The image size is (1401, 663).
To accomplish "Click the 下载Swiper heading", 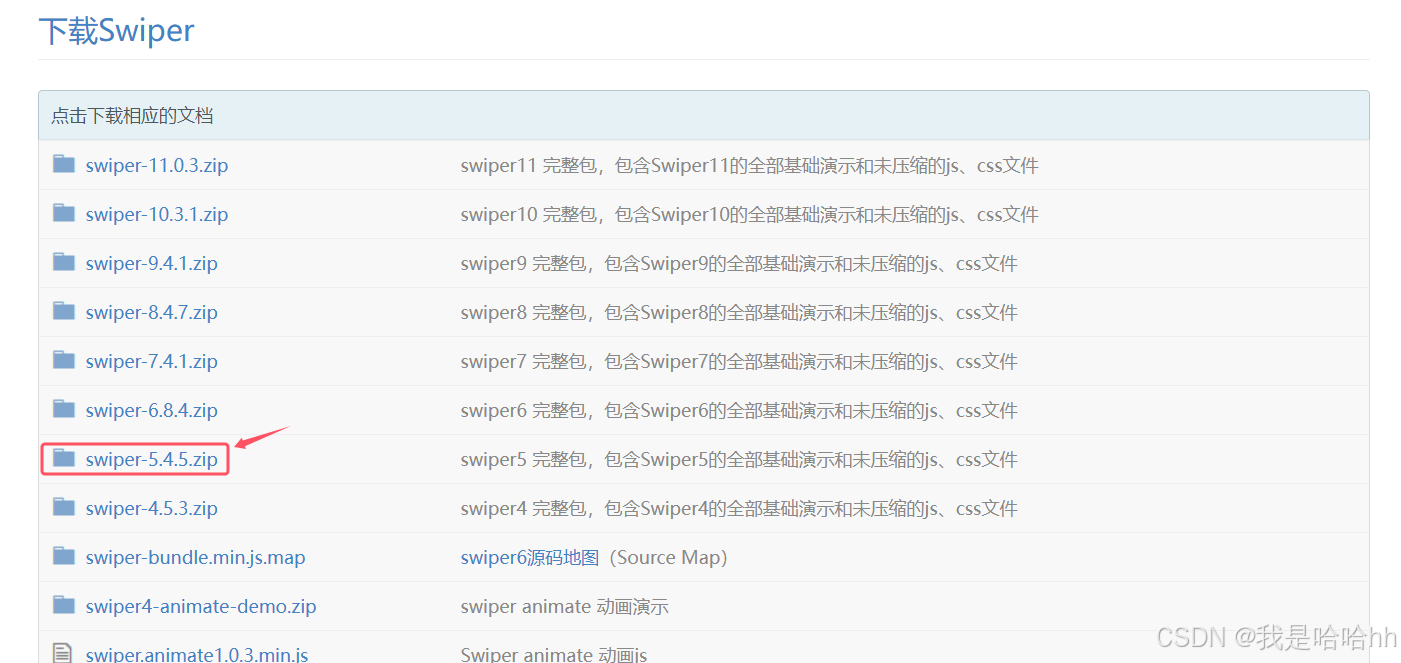I will [116, 31].
